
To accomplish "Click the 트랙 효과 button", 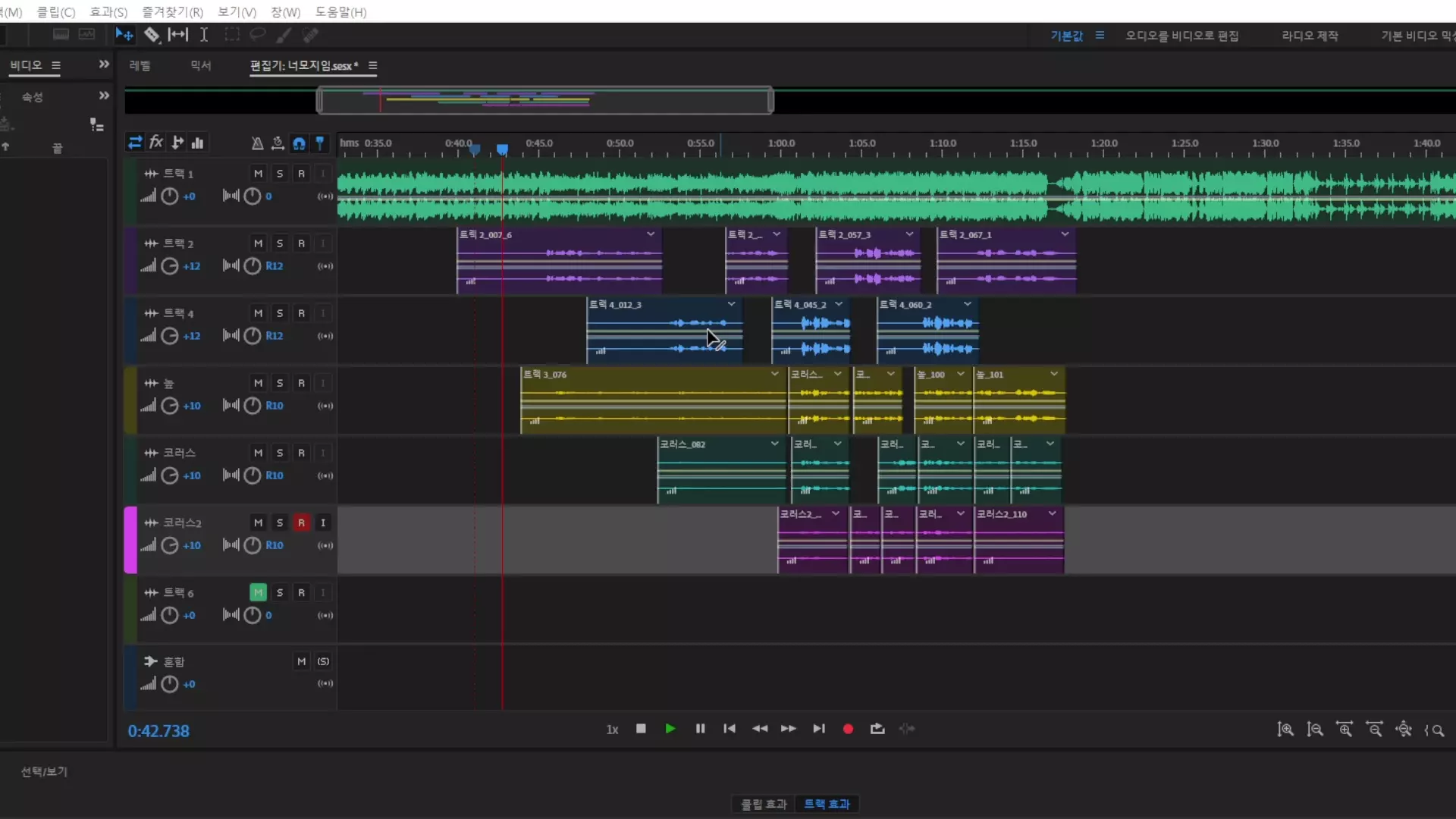I will coord(827,804).
